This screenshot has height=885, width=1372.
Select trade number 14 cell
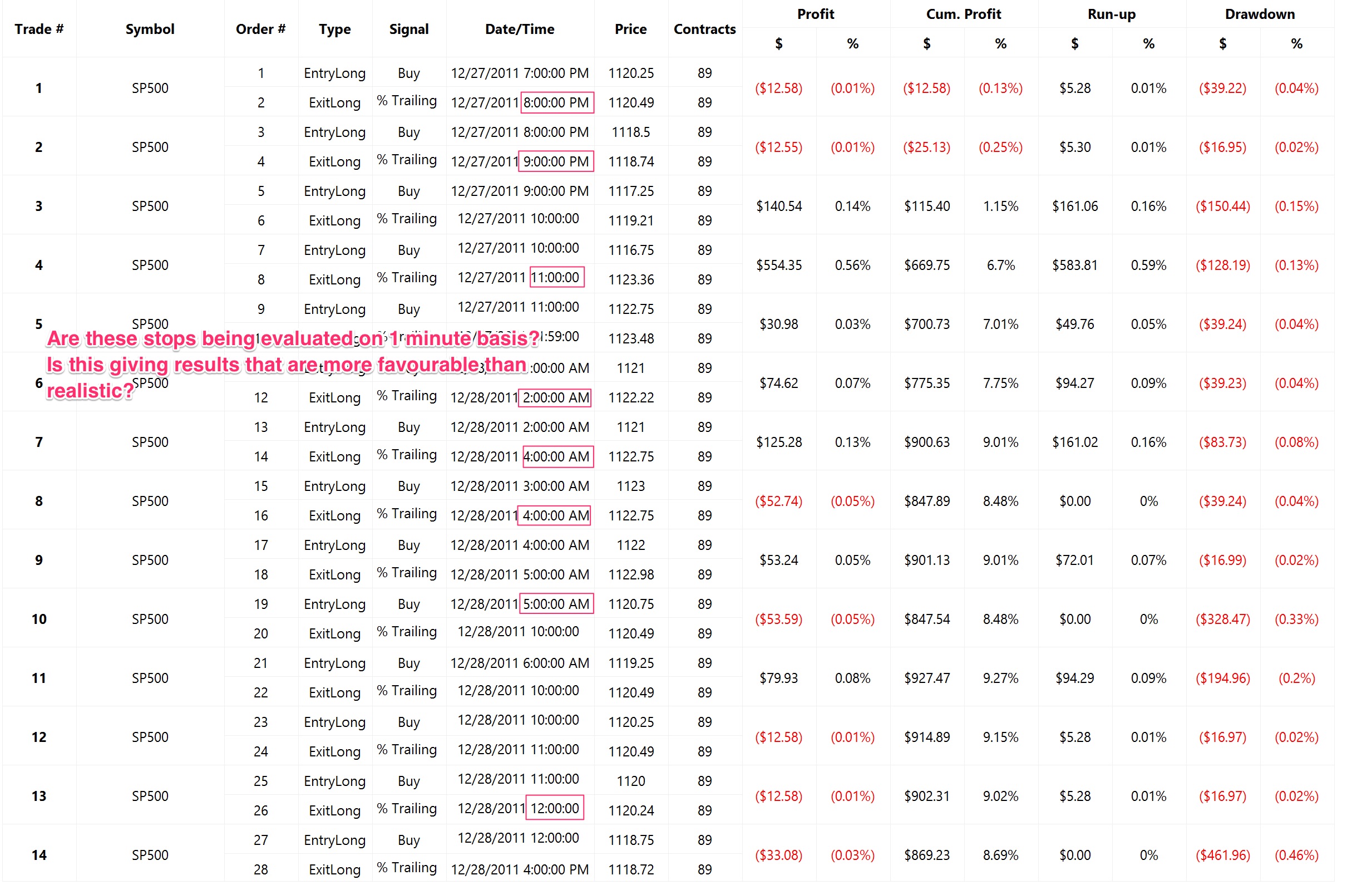click(39, 855)
